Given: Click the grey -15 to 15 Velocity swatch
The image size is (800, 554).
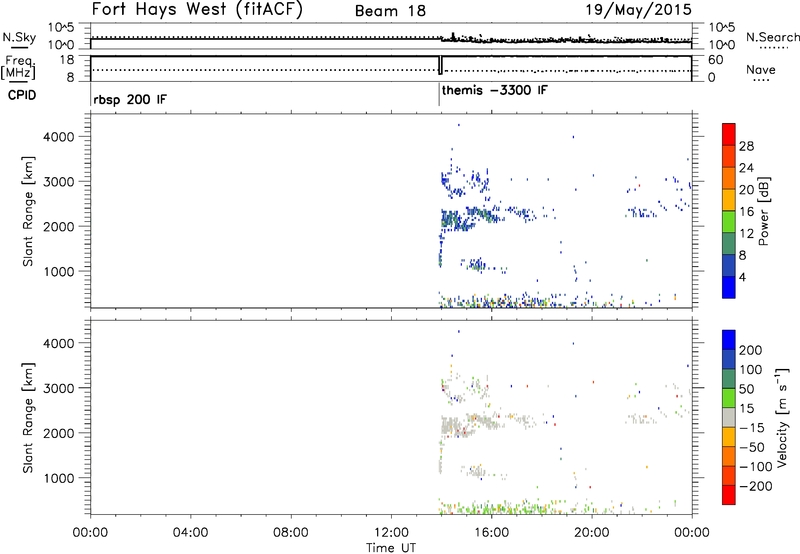Looking at the screenshot, I should (729, 417).
